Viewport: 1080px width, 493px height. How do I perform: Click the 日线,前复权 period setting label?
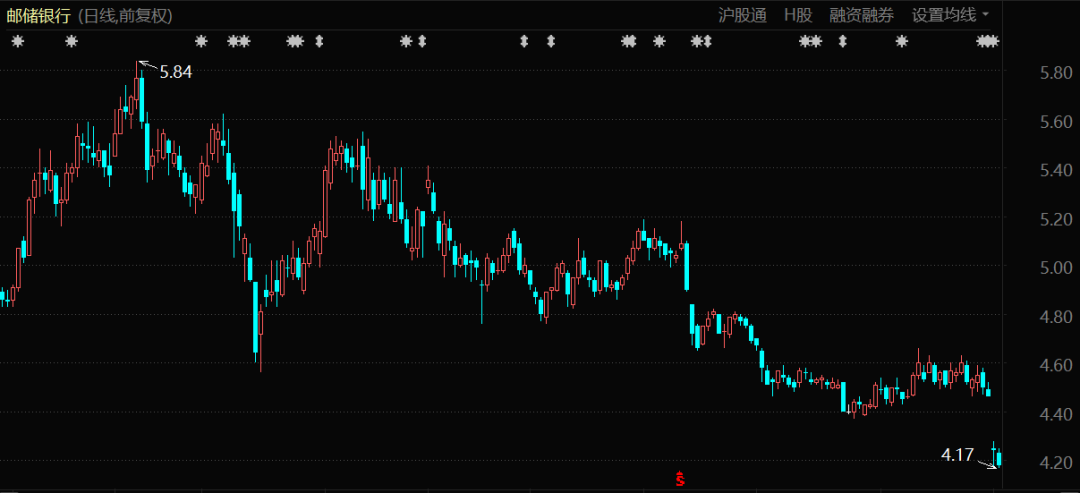click(x=130, y=14)
